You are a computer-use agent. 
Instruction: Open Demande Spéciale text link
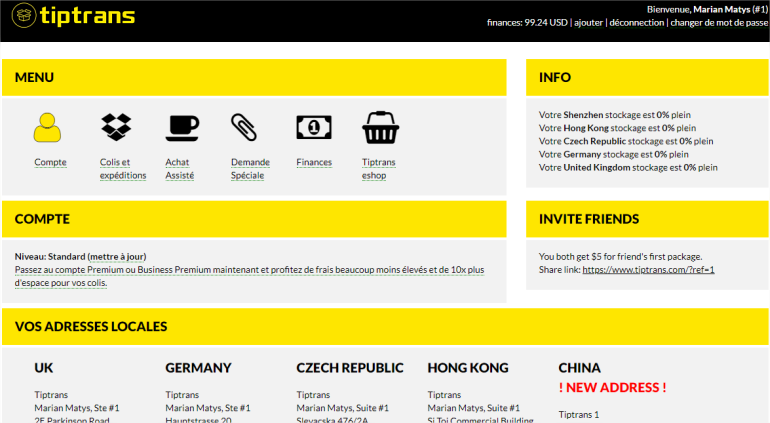[250, 169]
